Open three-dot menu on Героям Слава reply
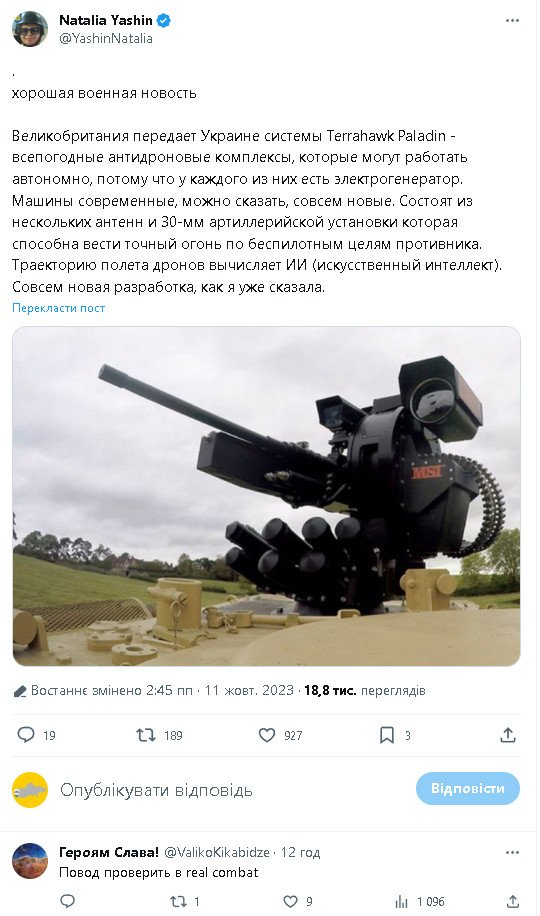The image size is (540, 916). click(x=512, y=852)
